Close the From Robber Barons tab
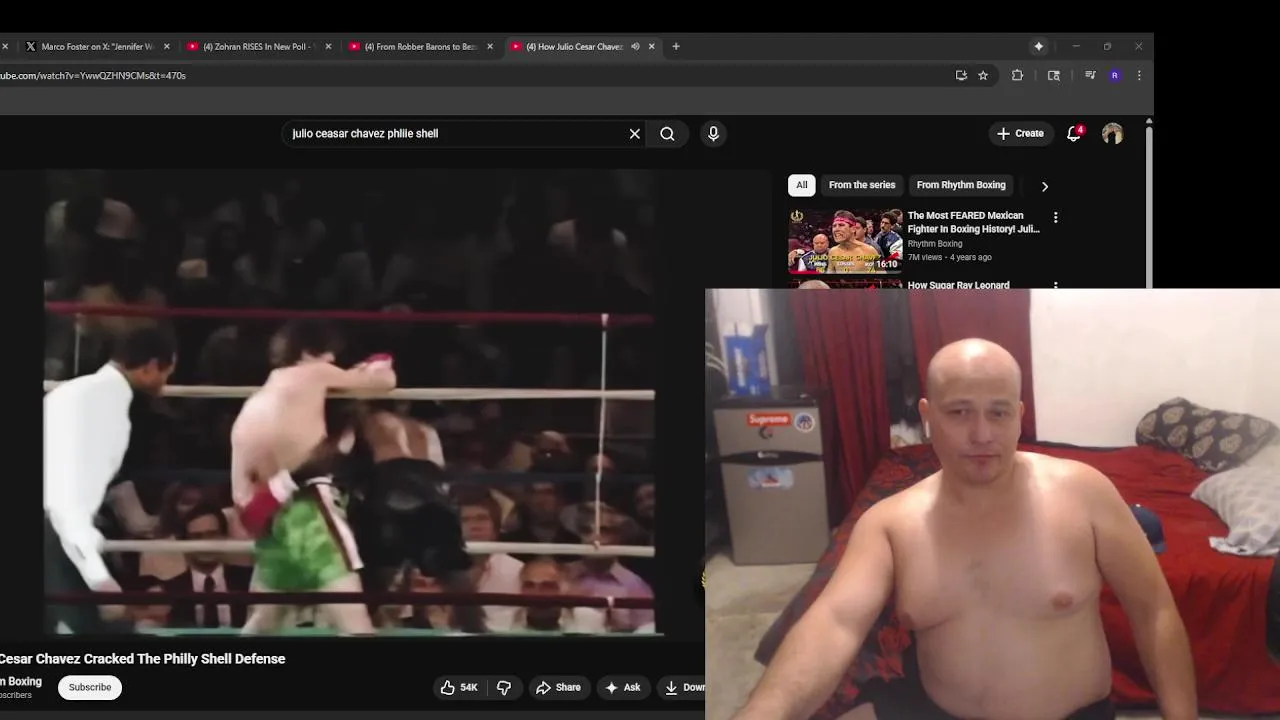Image resolution: width=1280 pixels, height=720 pixels. 490,46
